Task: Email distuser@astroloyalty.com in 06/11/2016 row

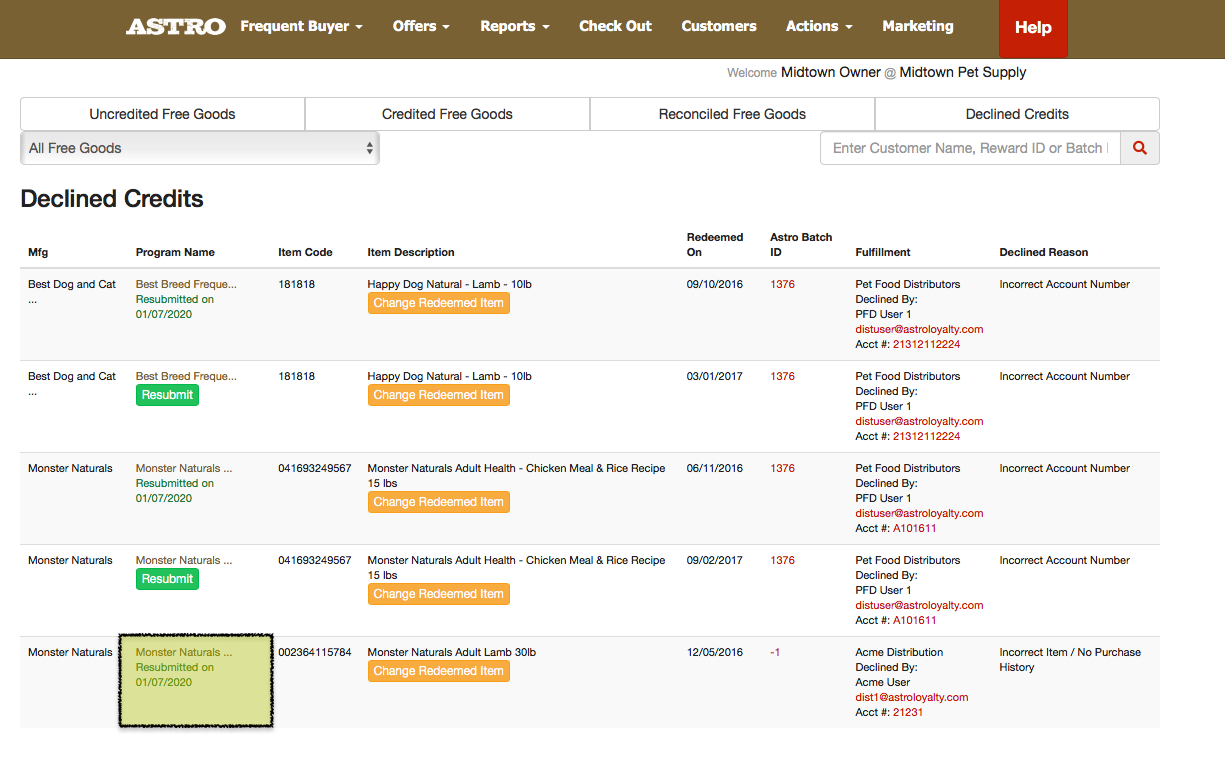Action: [x=919, y=513]
